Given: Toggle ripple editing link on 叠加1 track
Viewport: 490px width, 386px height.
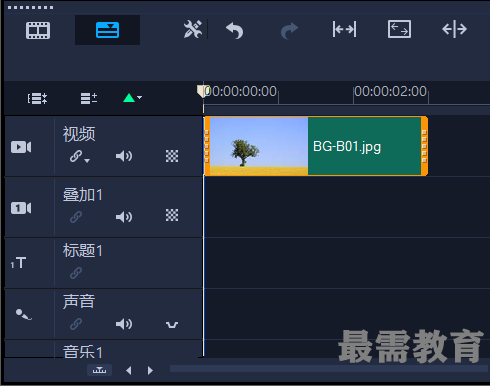Looking at the screenshot, I should pyautogui.click(x=76, y=217).
